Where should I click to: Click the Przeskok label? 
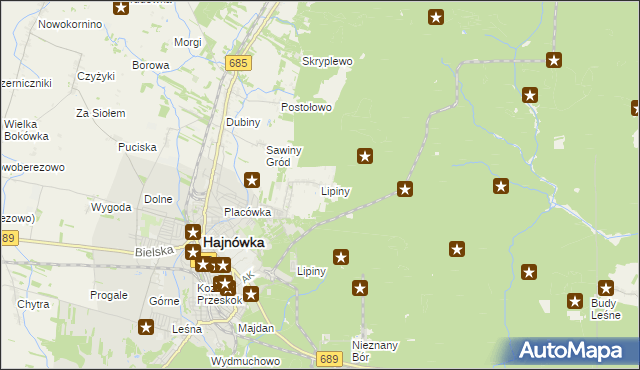(220, 300)
